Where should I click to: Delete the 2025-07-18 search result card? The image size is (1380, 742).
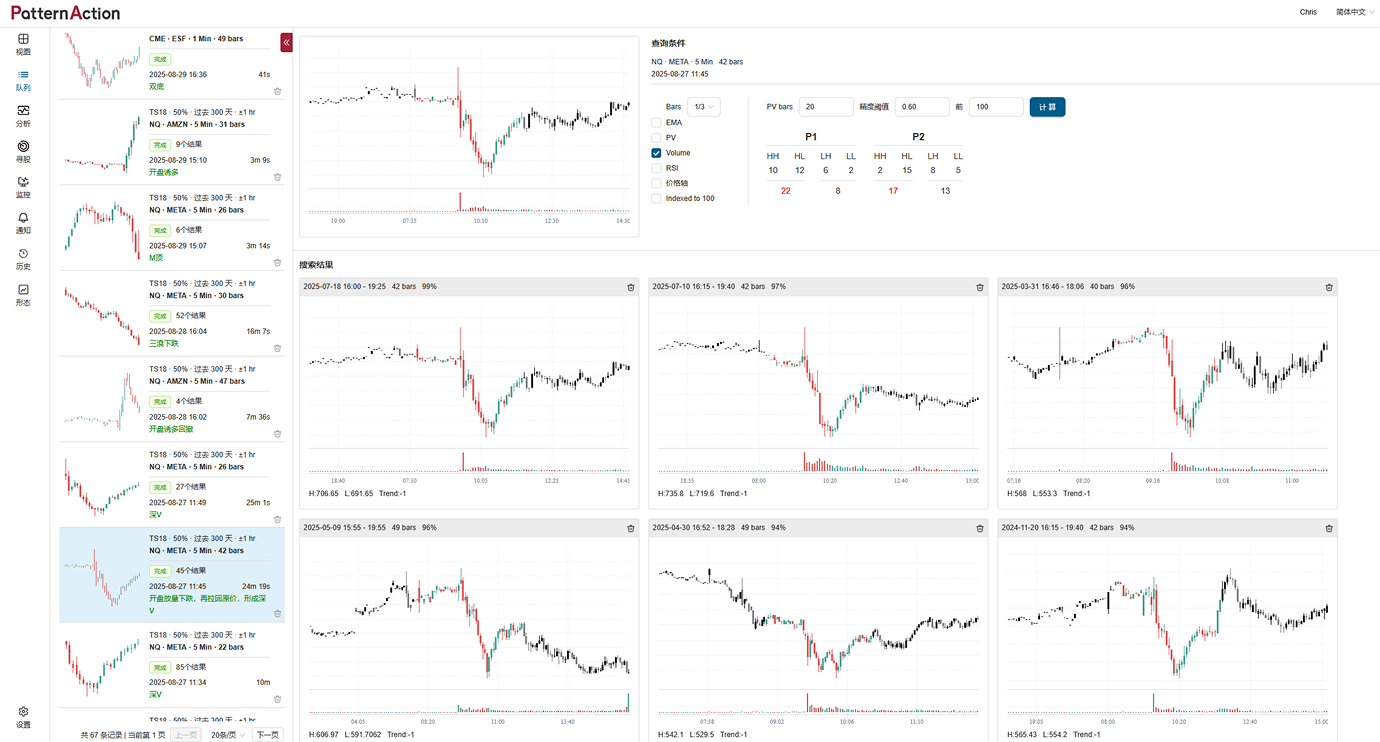pyautogui.click(x=631, y=287)
